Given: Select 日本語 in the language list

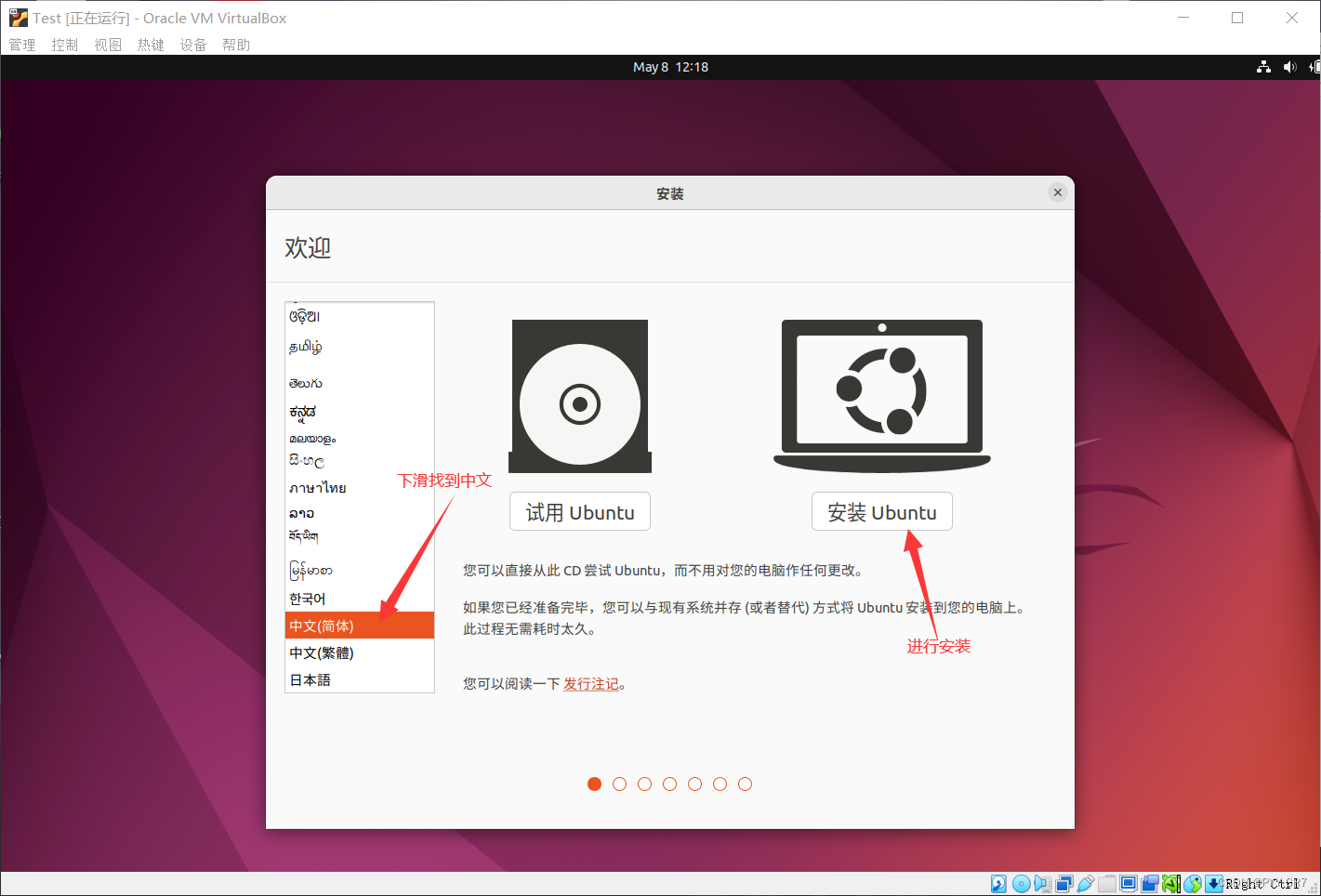Looking at the screenshot, I should click(360, 679).
